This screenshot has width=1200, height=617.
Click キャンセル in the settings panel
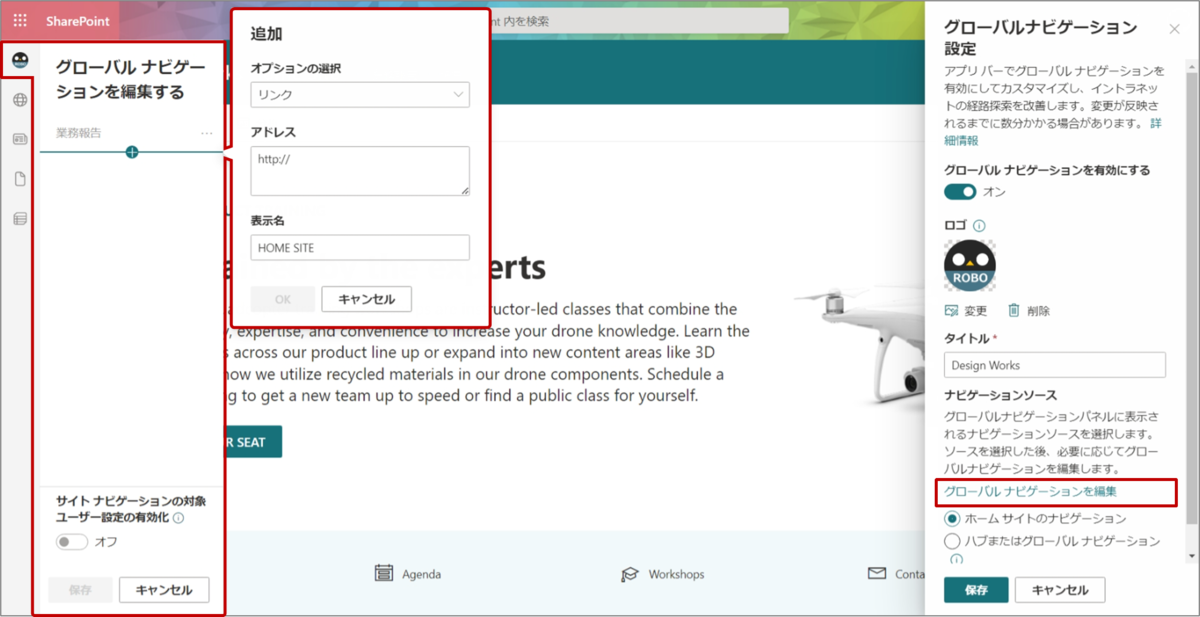(x=1060, y=590)
